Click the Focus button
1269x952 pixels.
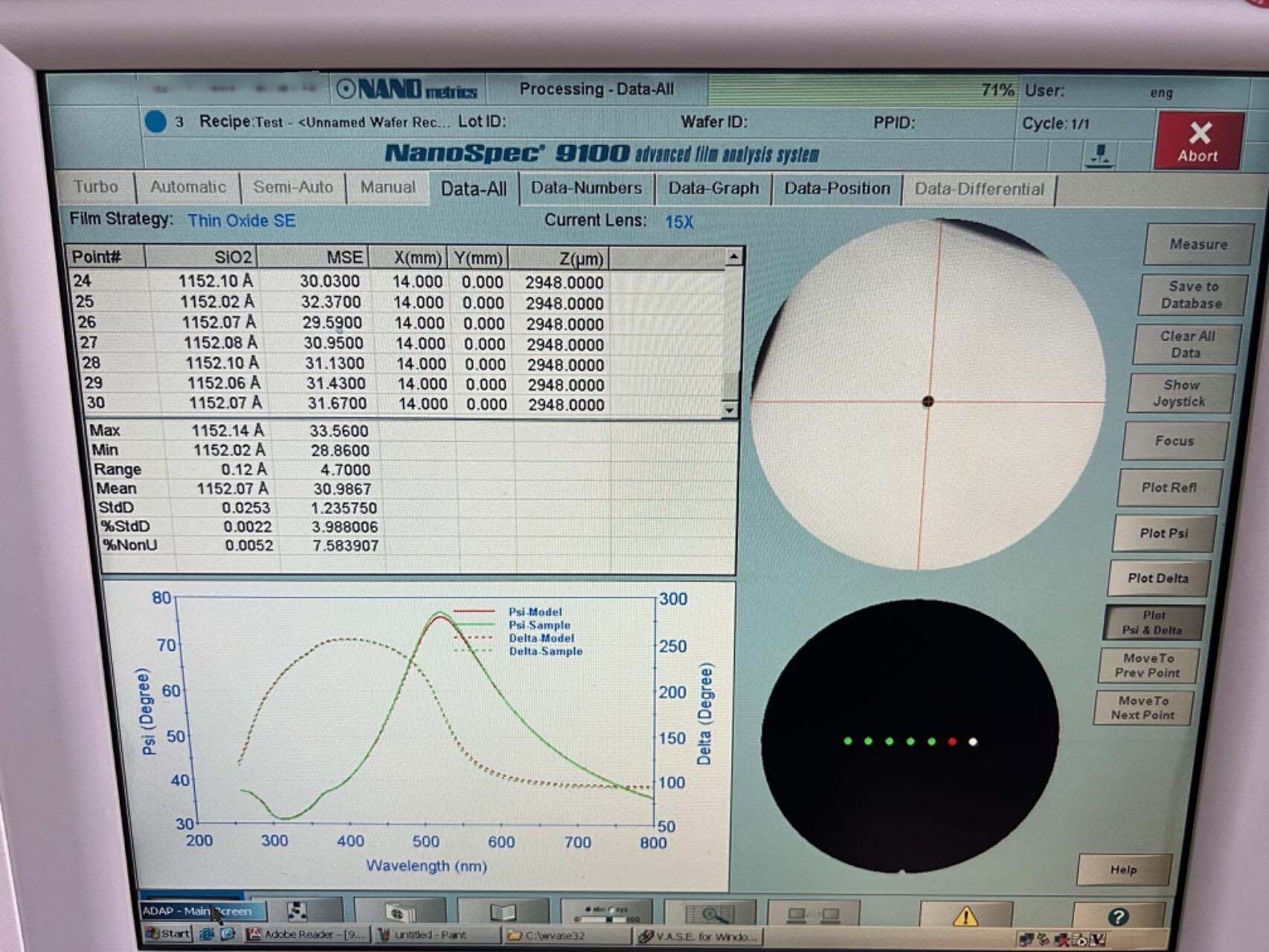[x=1175, y=441]
